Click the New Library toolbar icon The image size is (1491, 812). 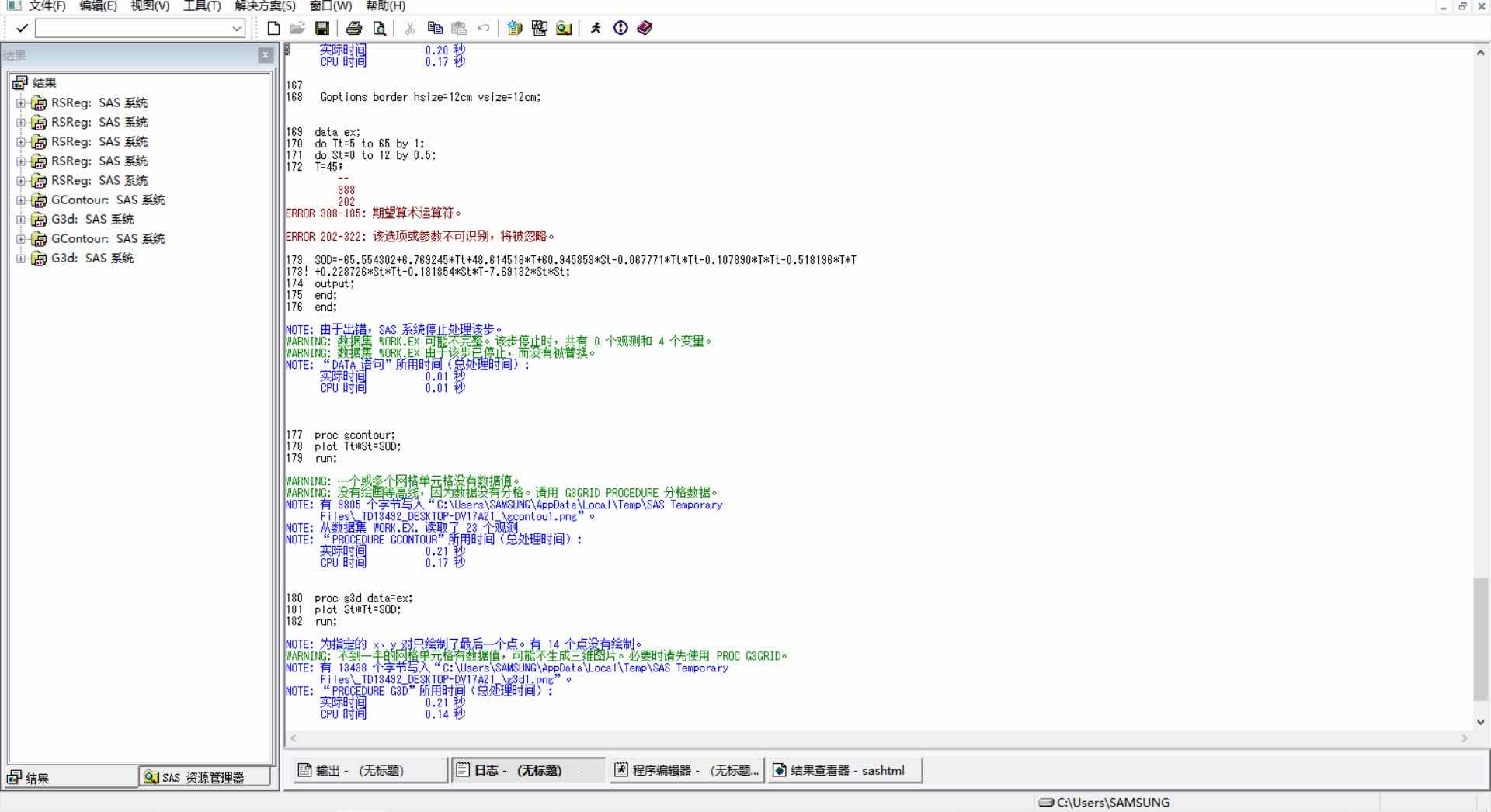point(515,29)
